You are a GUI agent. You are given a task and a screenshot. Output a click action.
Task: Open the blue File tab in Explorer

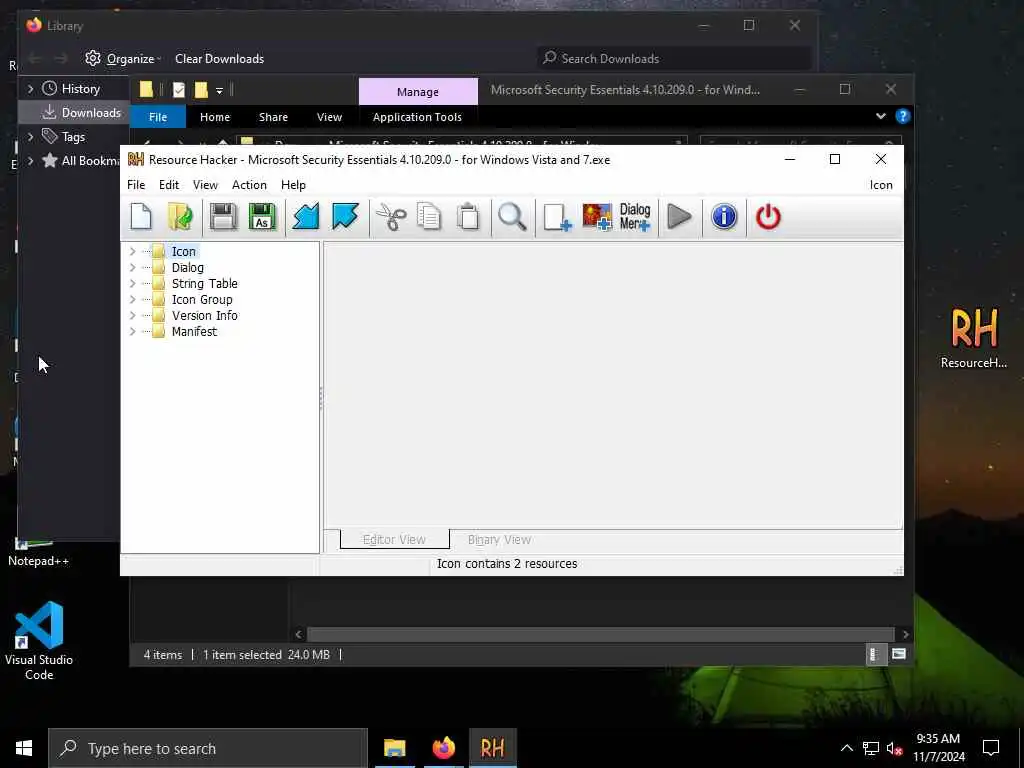pos(158,117)
